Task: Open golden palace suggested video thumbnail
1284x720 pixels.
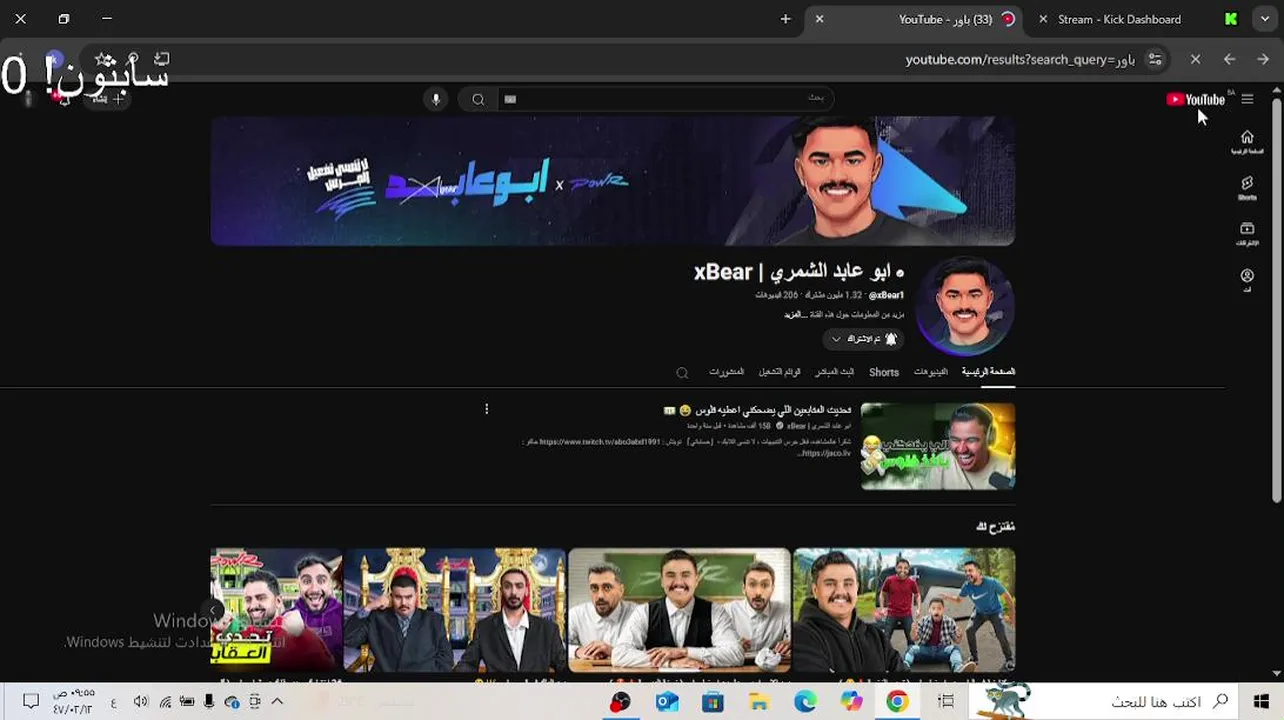Action: [454, 610]
